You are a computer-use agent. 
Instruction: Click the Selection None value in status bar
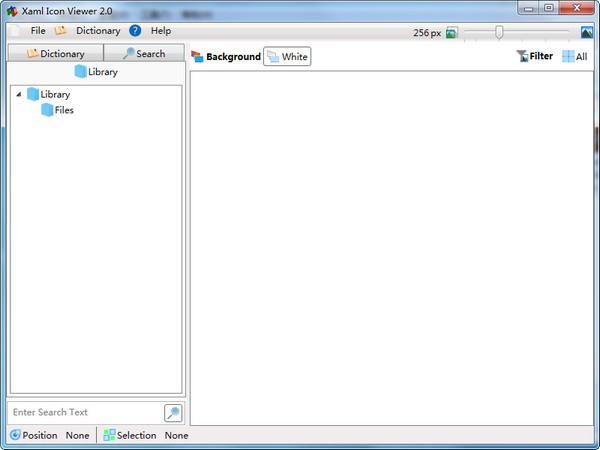tap(176, 435)
